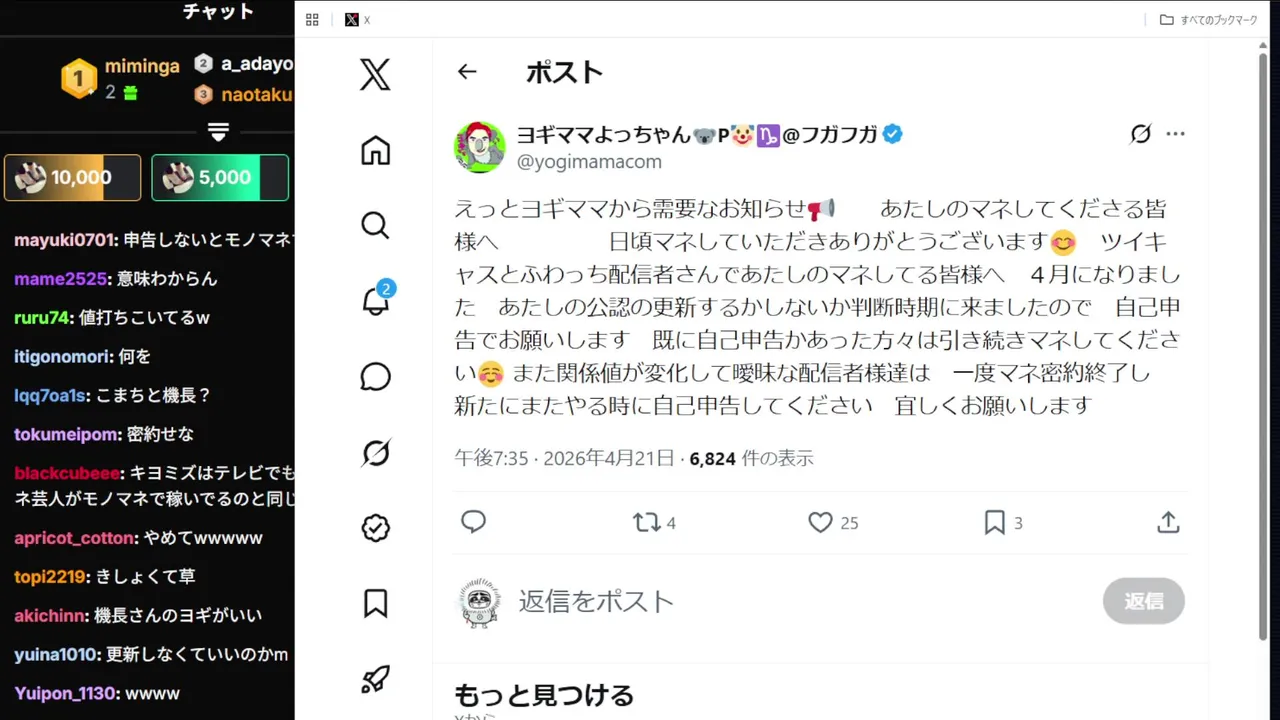Screen dimensions: 1280x720
Task: Go back using the arrow beside ポスト
Action: [x=467, y=72]
